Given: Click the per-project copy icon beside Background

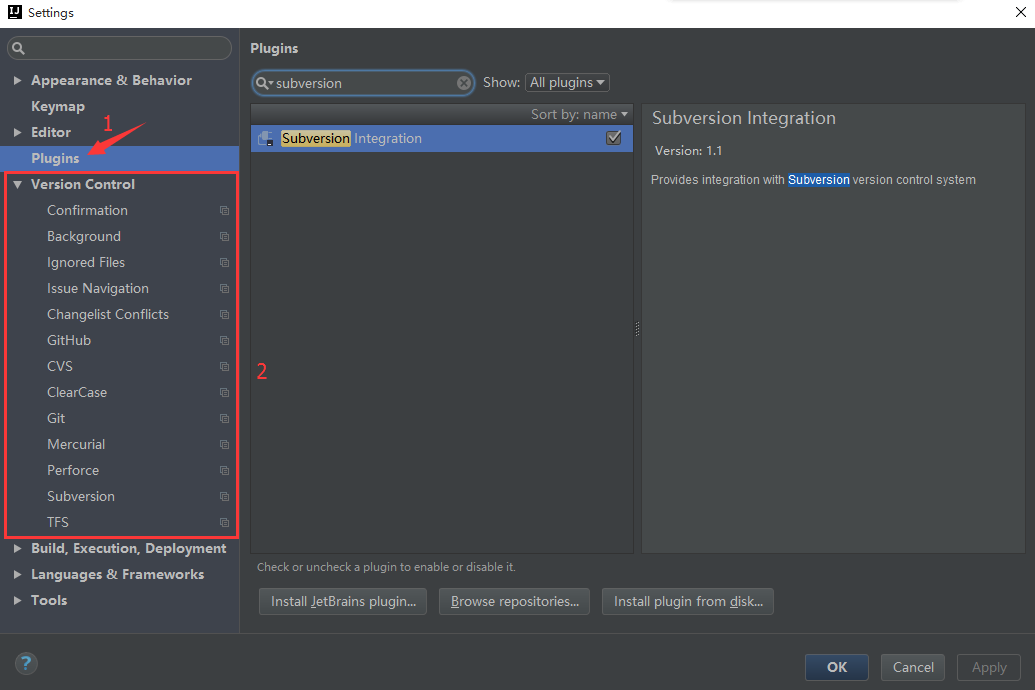Looking at the screenshot, I should pyautogui.click(x=224, y=236).
